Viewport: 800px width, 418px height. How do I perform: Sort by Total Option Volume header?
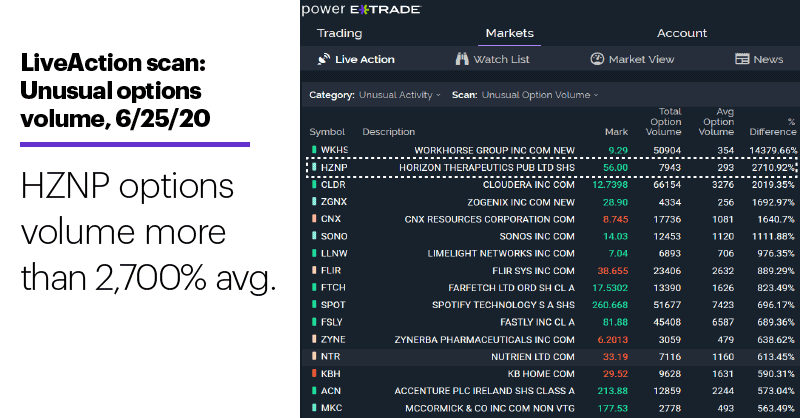pos(664,121)
